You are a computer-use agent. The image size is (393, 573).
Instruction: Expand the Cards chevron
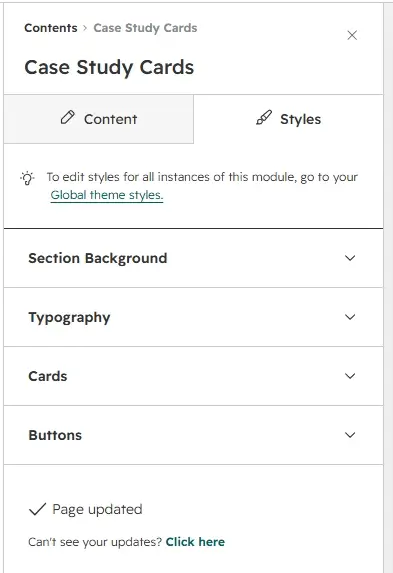point(350,376)
